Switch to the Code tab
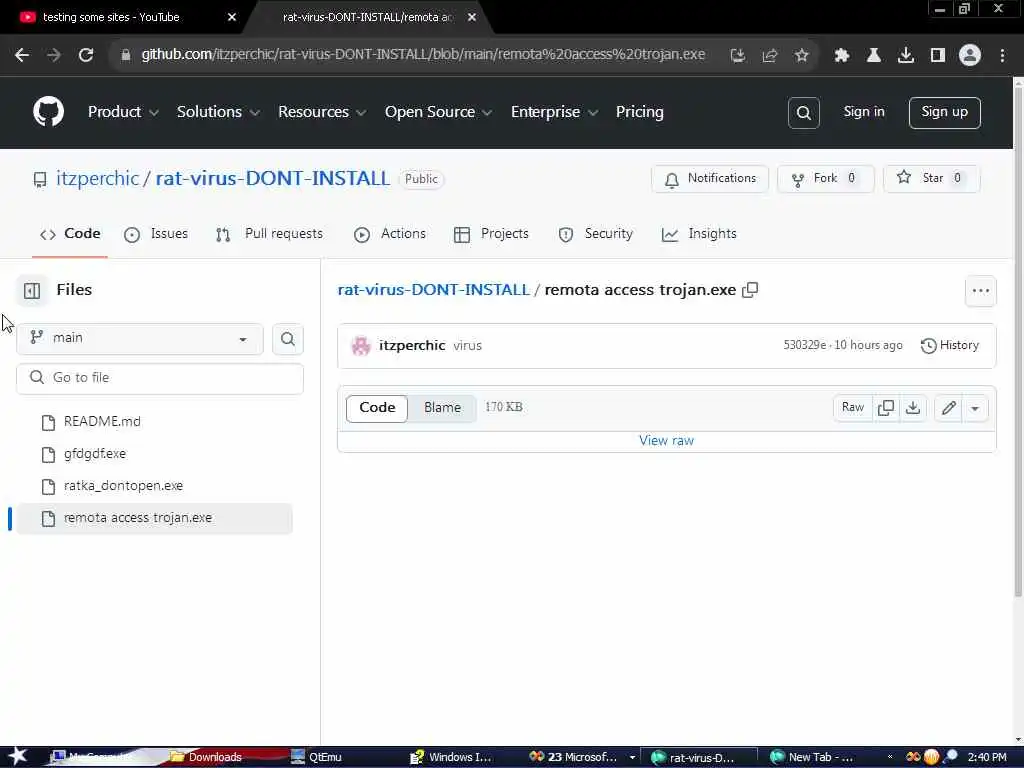This screenshot has width=1024, height=768. click(70, 234)
